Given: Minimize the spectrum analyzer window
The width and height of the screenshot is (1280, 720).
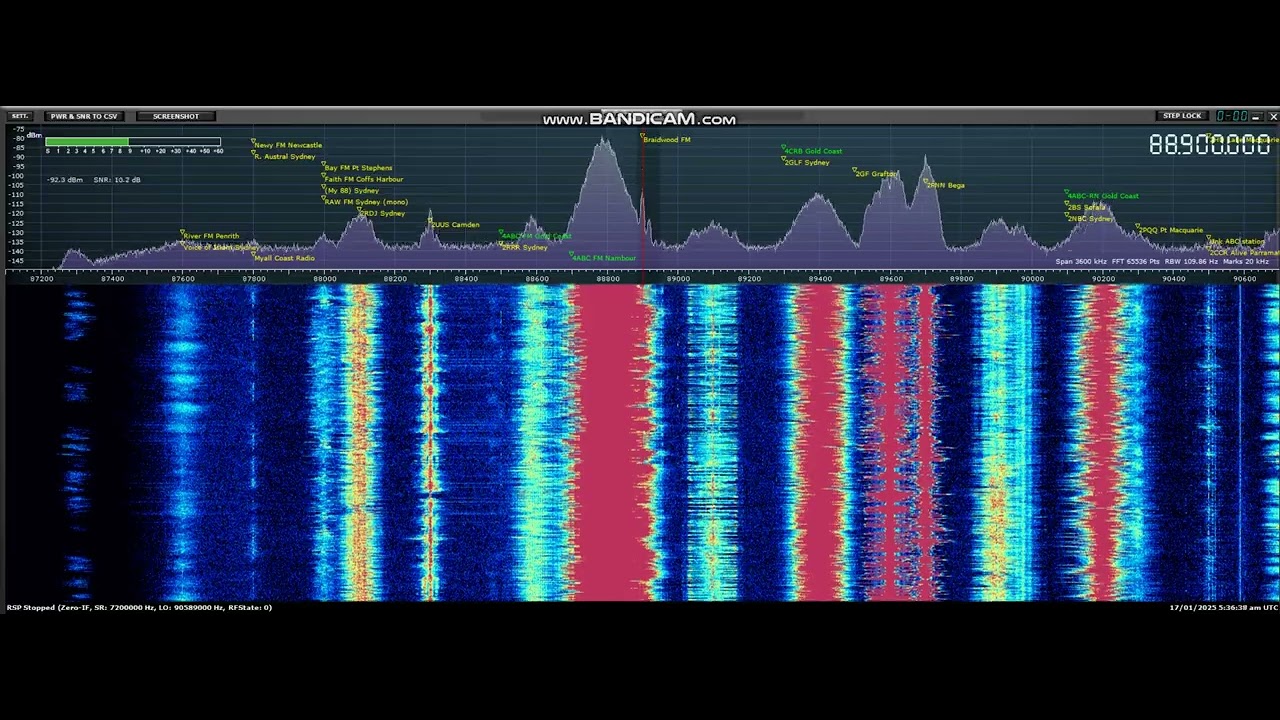Looking at the screenshot, I should (1257, 117).
